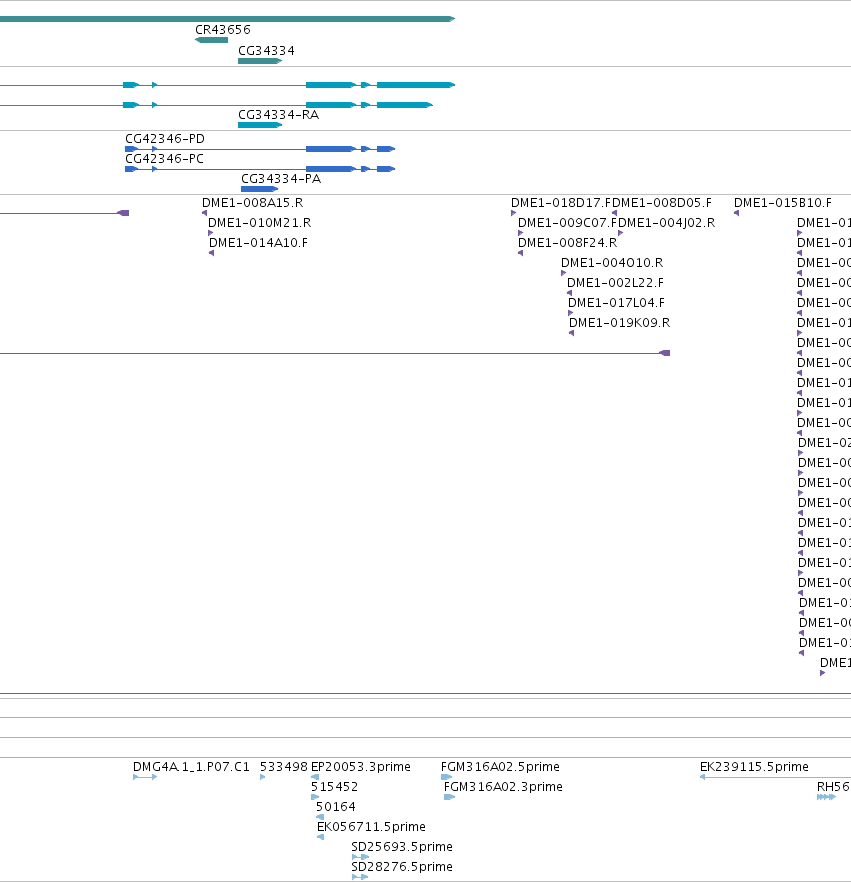851x882 pixels.
Task: Select the DME1-004O10.R feature label
Action: coord(612,263)
